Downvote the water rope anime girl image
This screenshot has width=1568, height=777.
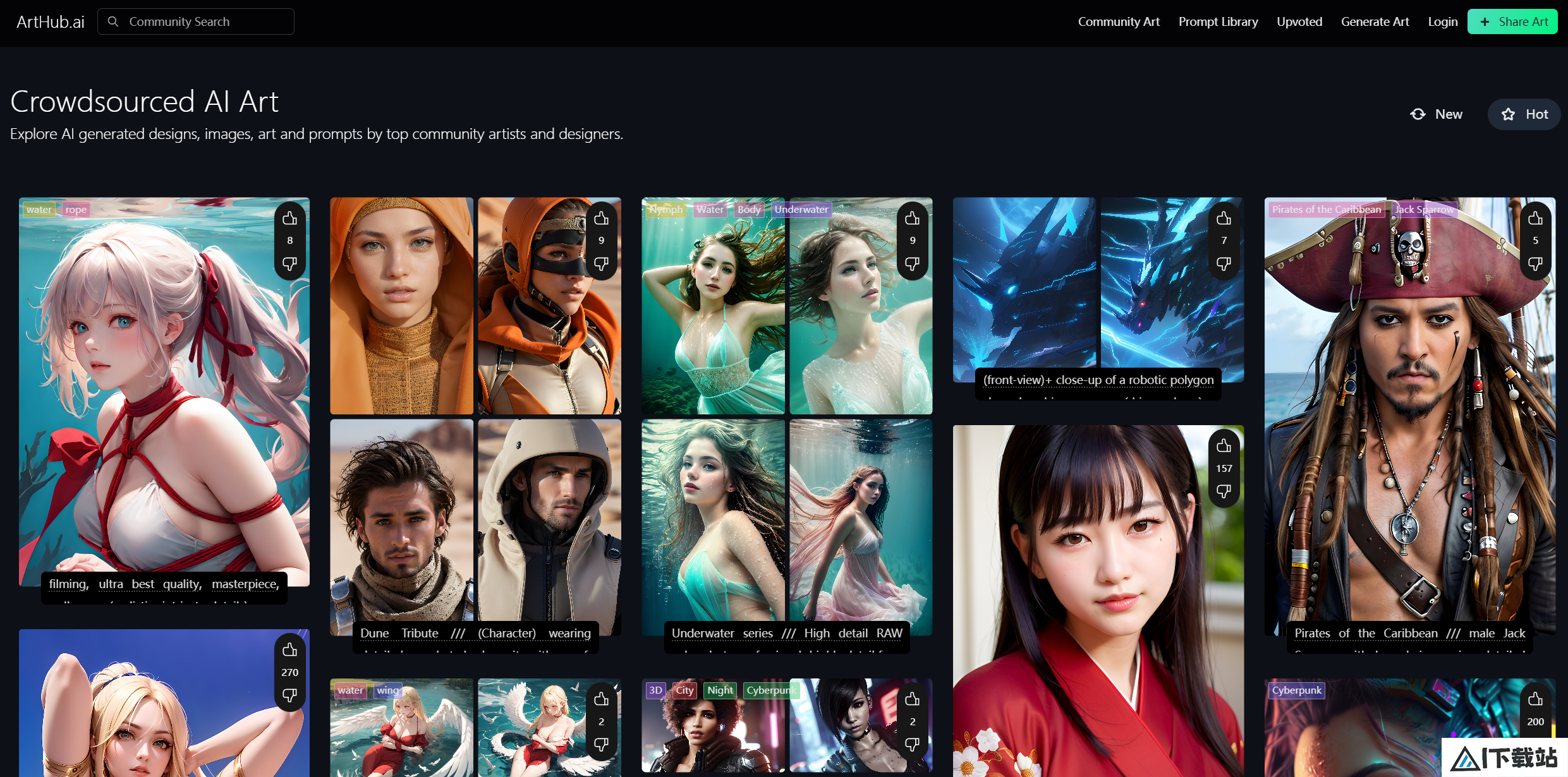[x=289, y=263]
